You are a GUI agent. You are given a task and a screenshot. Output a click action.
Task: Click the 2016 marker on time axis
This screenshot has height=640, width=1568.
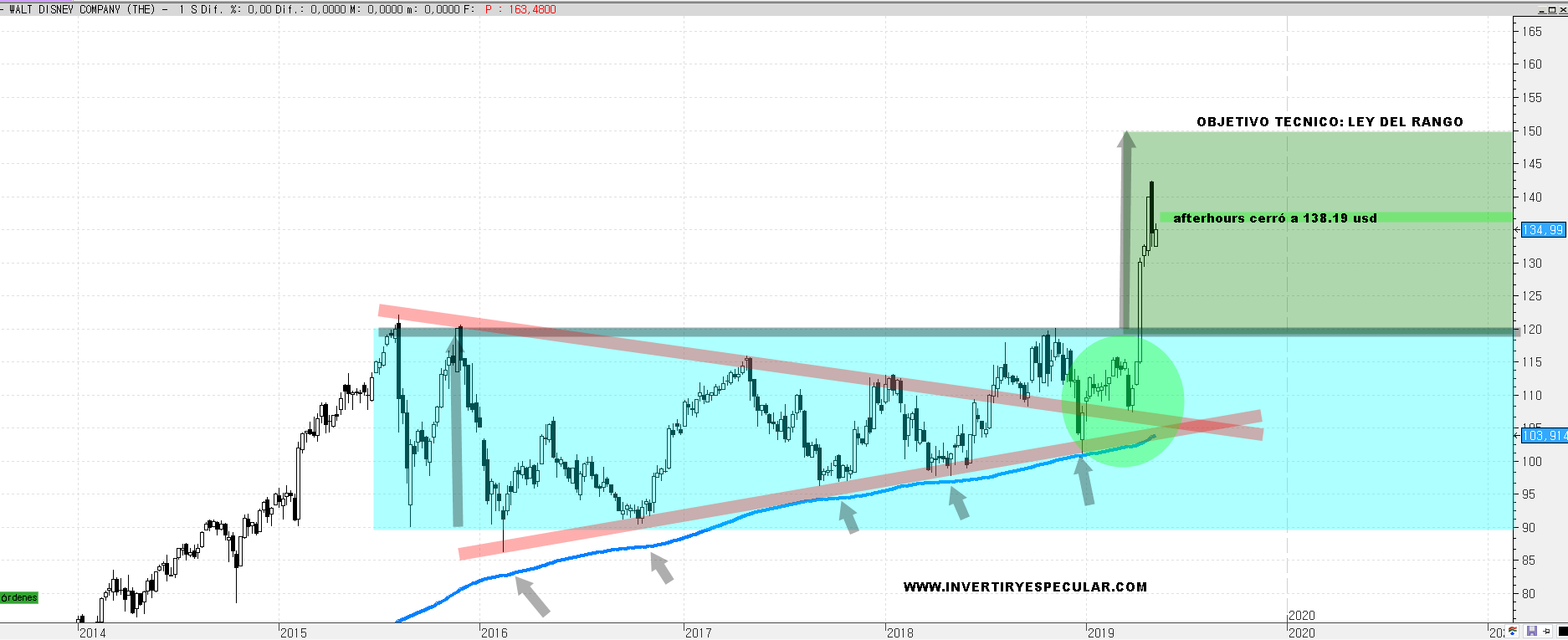point(494,632)
